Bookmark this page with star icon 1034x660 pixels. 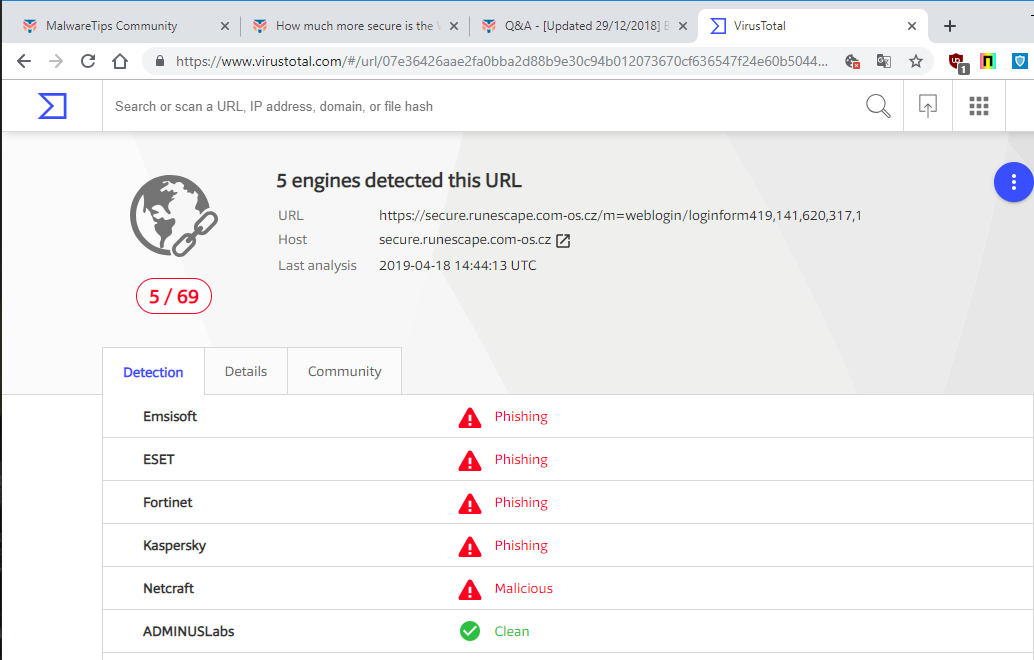click(x=916, y=61)
